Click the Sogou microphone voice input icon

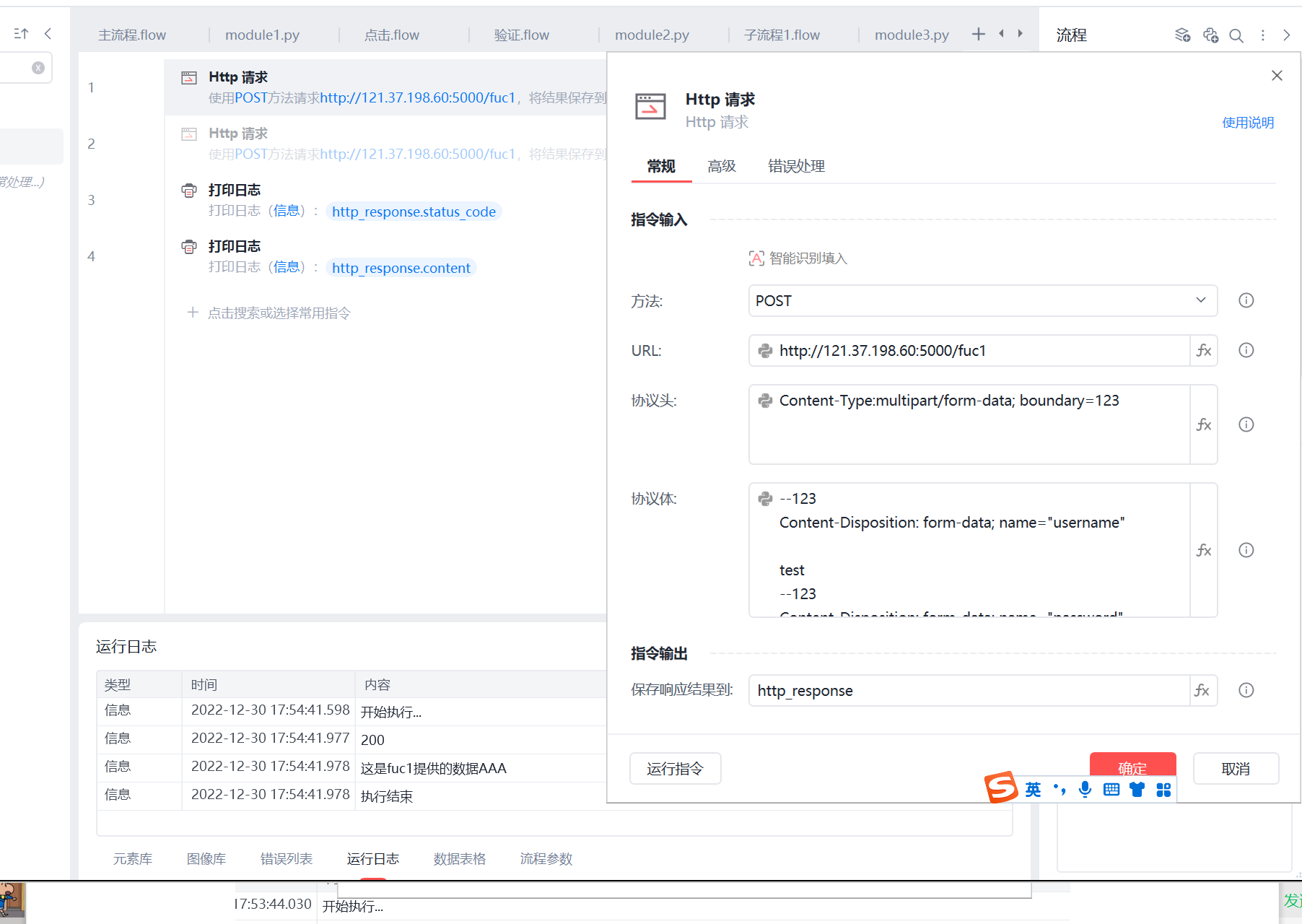(1085, 789)
